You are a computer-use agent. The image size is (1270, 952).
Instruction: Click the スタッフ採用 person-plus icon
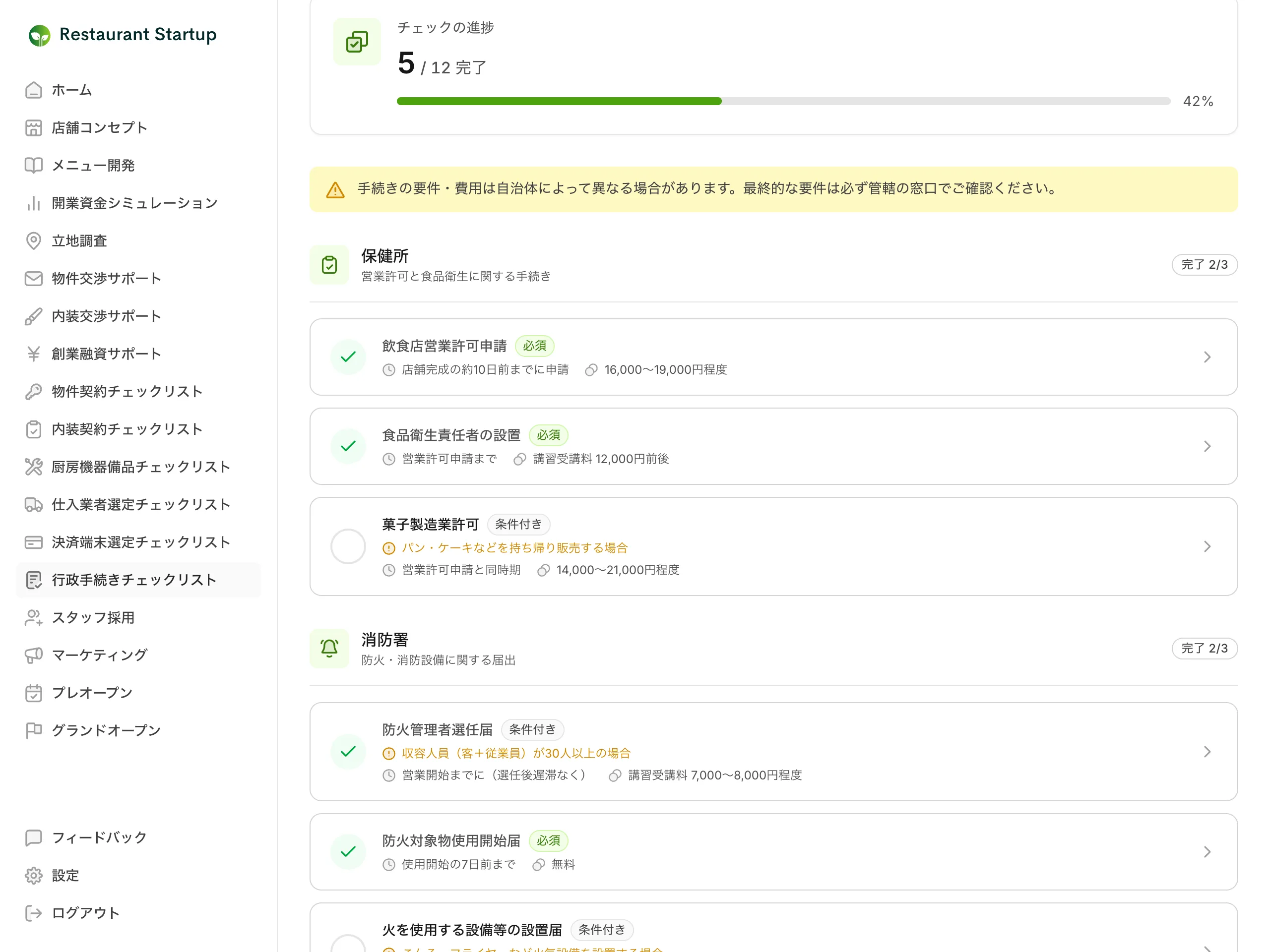click(x=34, y=617)
